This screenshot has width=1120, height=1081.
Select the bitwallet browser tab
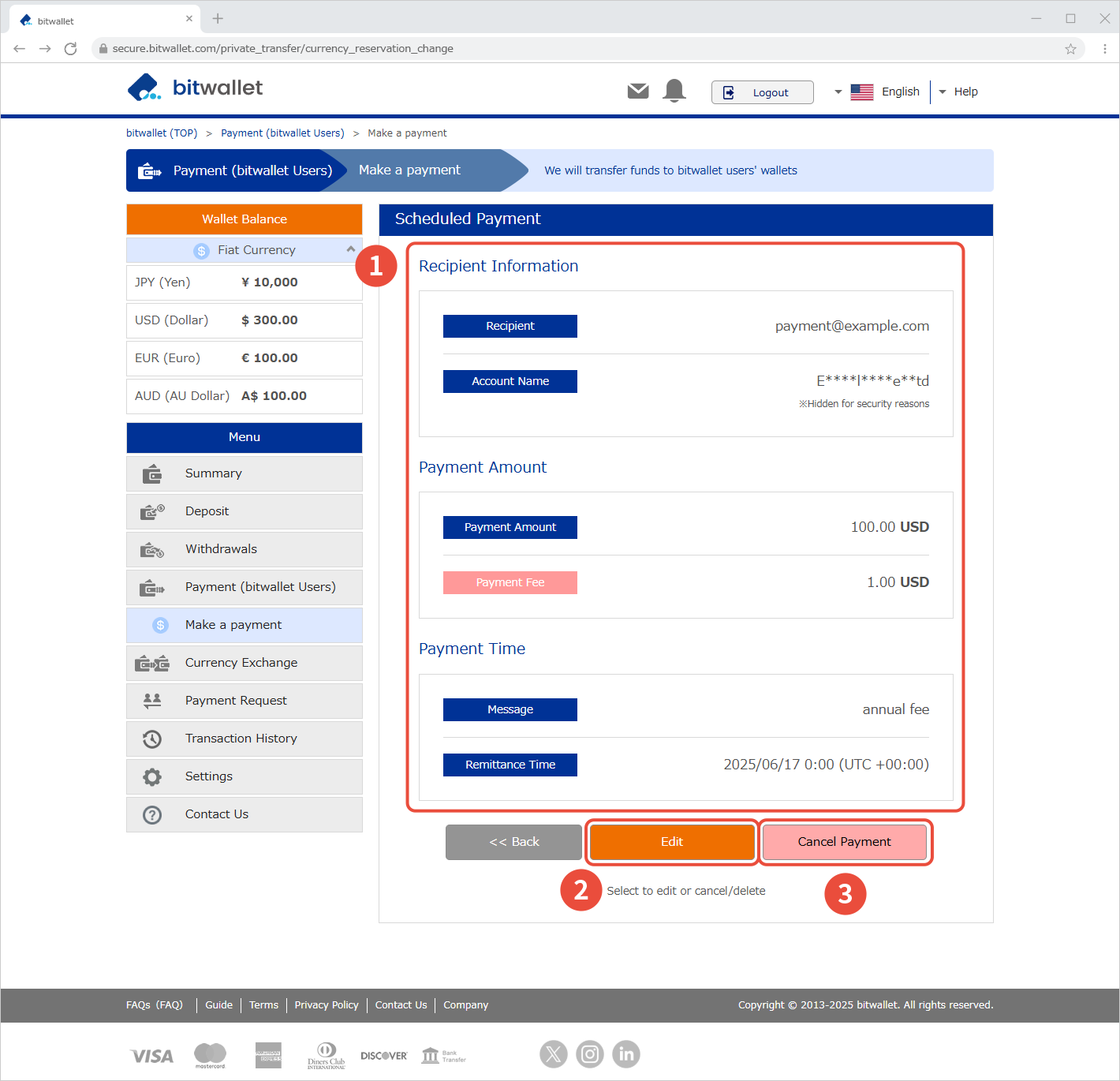point(104,21)
